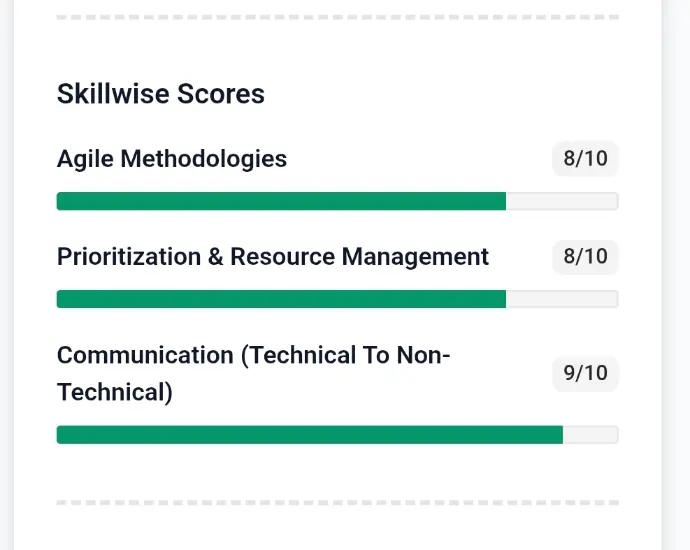Viewport: 690px width, 550px height.
Task: Click the dashed divider below the Communication bar
Action: (337, 502)
